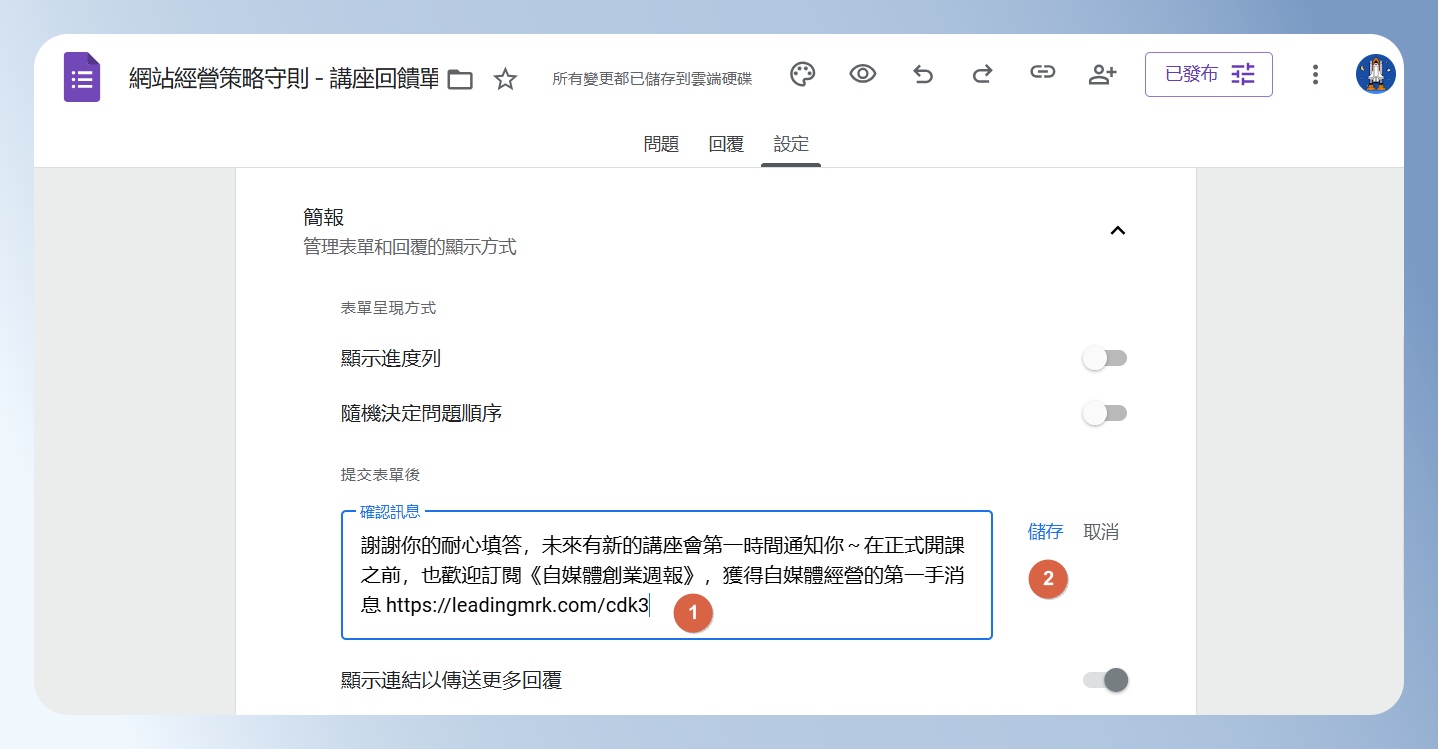
Task: Star this form
Action: 505,79
